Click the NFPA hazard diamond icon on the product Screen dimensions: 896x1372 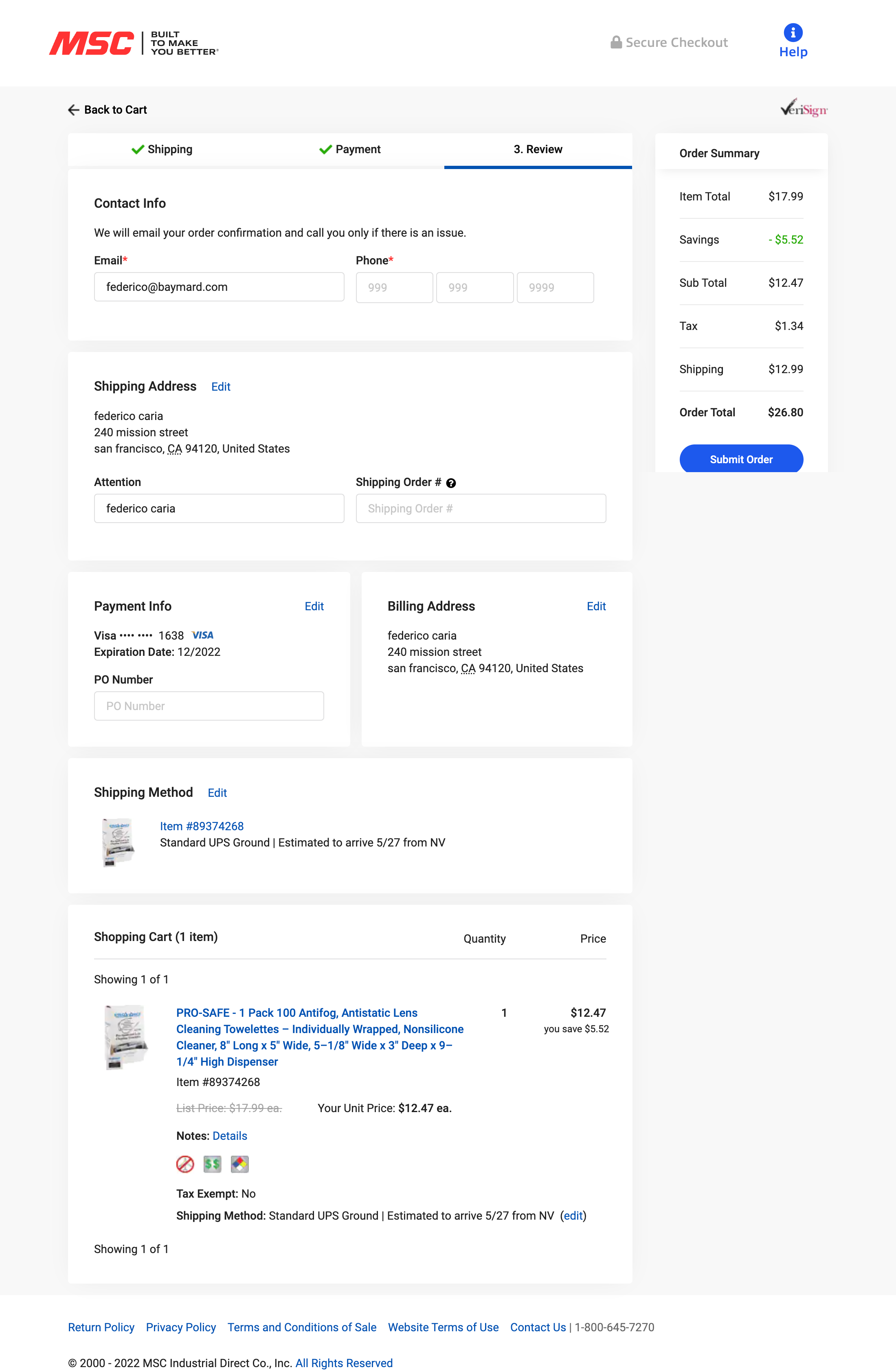(240, 1165)
